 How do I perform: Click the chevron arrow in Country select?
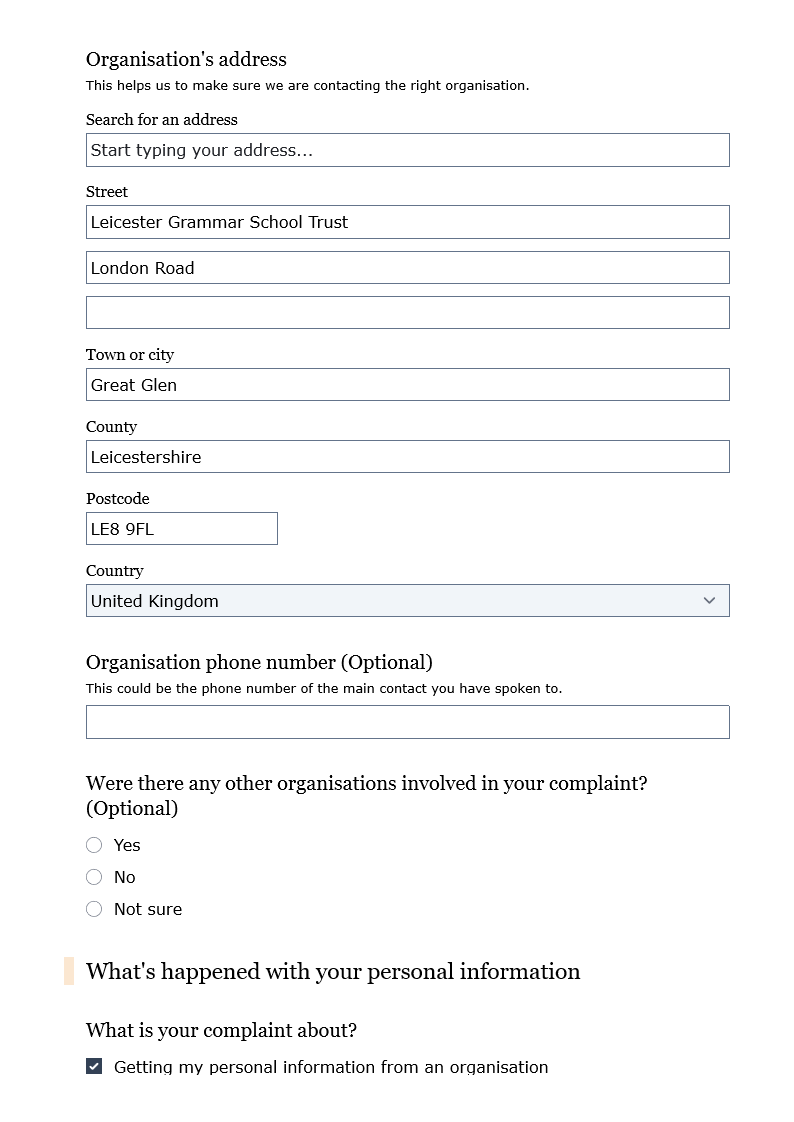tap(709, 601)
